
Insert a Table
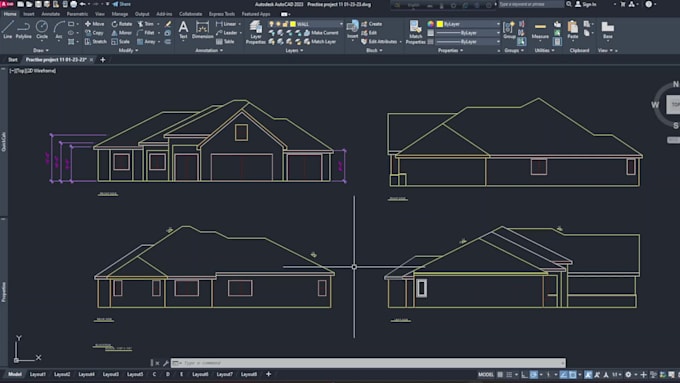(225, 42)
